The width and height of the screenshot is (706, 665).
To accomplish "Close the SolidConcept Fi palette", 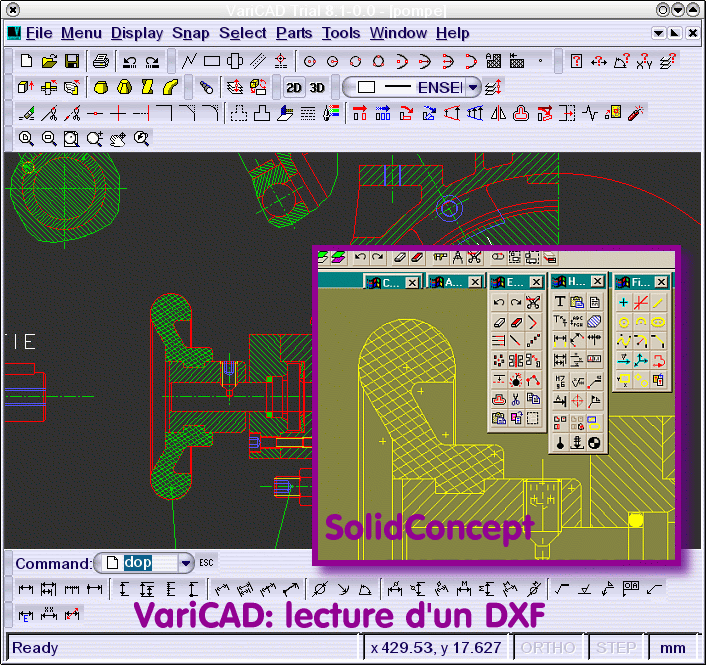I will click(x=661, y=282).
